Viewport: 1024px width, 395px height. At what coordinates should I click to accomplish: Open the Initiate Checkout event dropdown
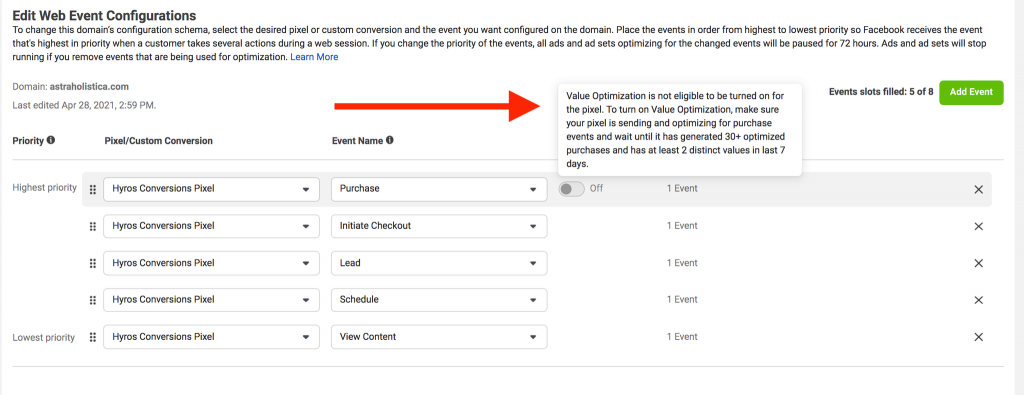click(439, 226)
